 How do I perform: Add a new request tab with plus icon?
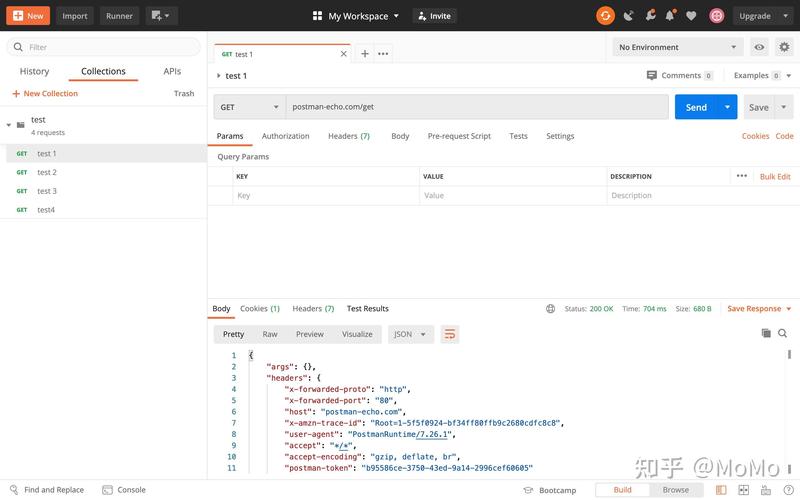pos(365,54)
